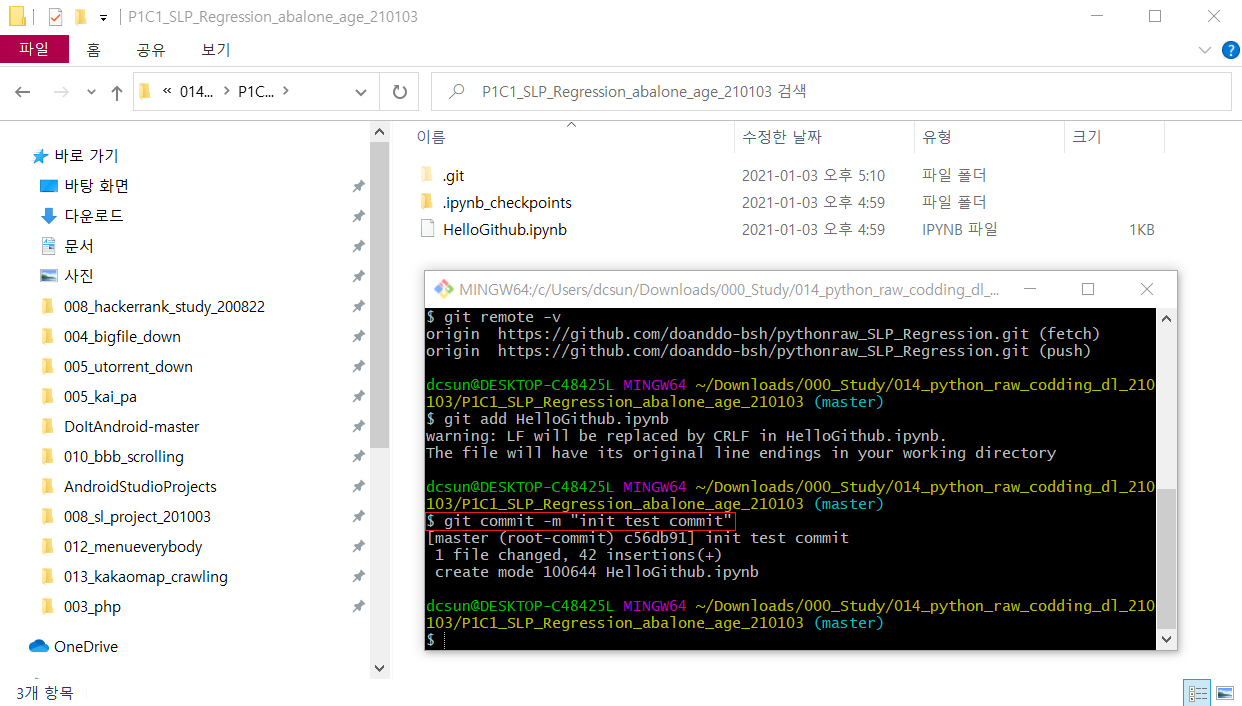Select the .ipynb_checkpoints folder
The height and width of the screenshot is (706, 1242).
pos(507,202)
